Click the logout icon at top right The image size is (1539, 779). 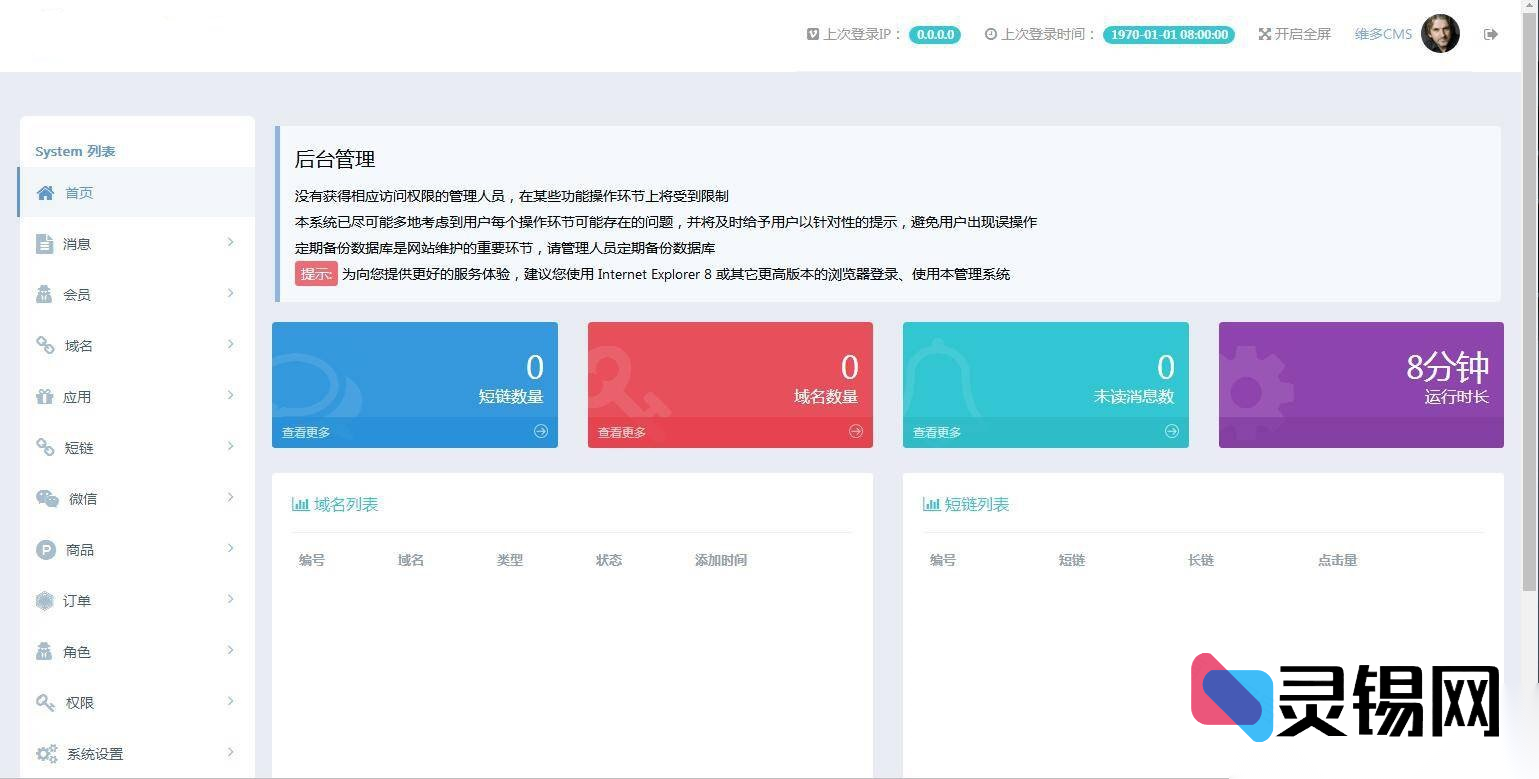(1490, 33)
